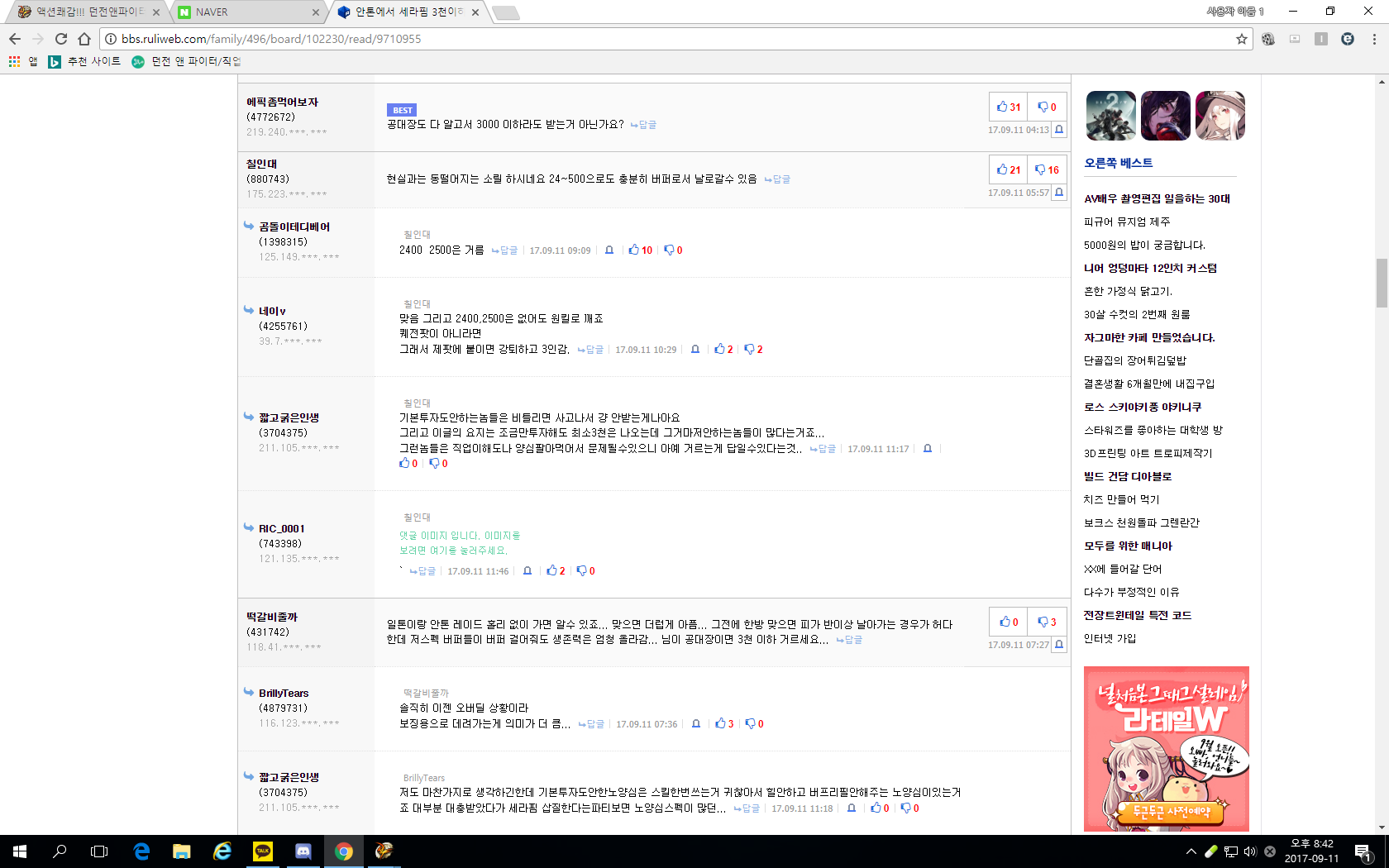Image resolution: width=1389 pixels, height=868 pixels.
Task: Click the browser home icon
Action: point(84,39)
